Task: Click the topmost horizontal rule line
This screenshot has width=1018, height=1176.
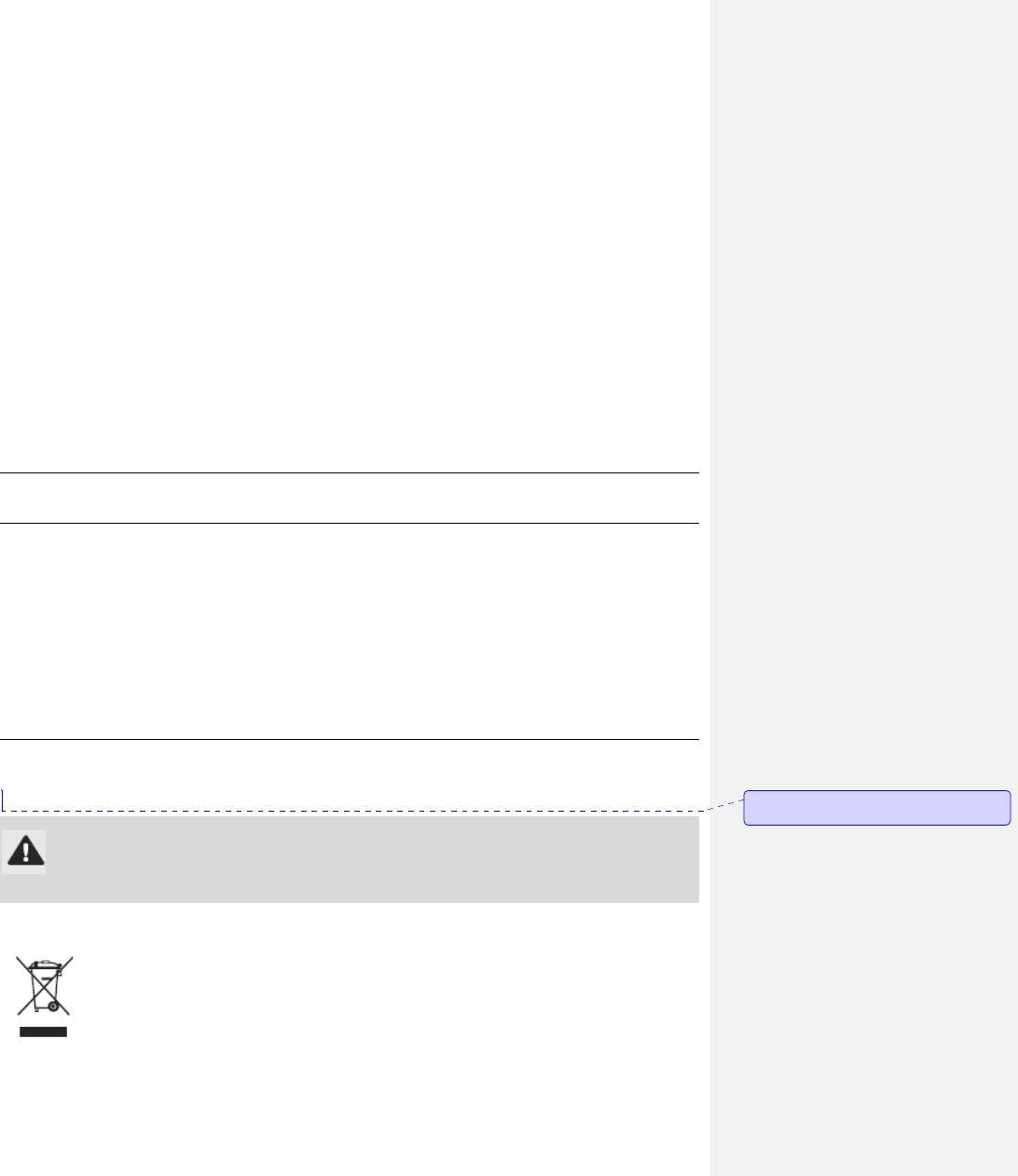Action: coord(350,473)
